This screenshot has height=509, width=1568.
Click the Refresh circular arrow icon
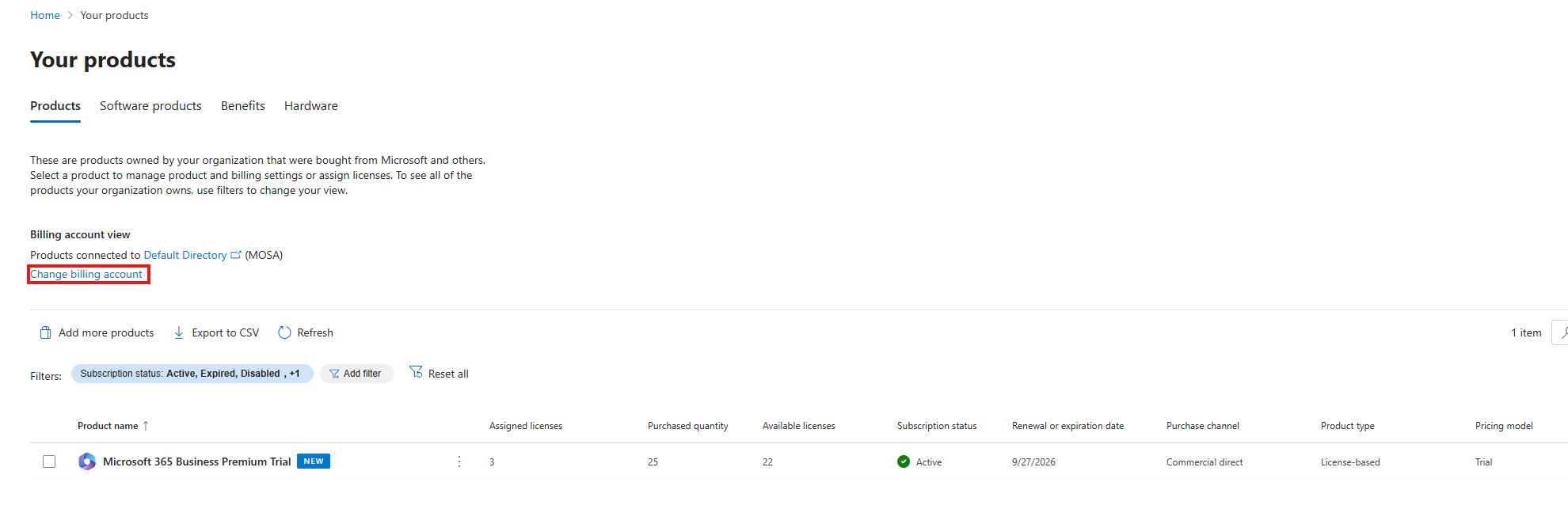(x=284, y=332)
